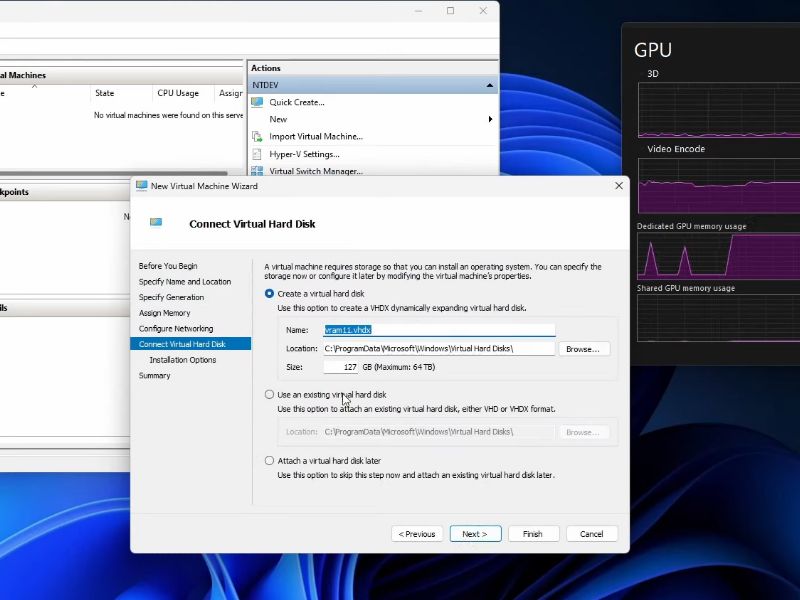Image resolution: width=800 pixels, height=600 pixels.
Task: Select Attach a virtual hard disk later
Action: (x=269, y=460)
